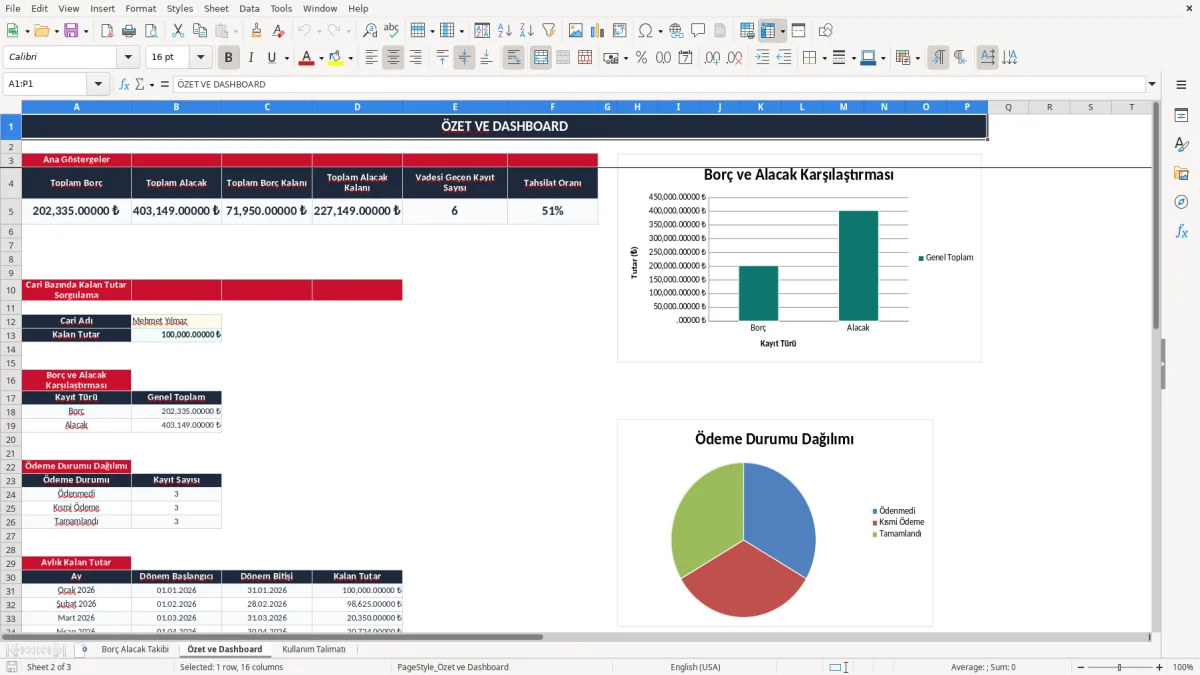Expand the formula bar
The height and width of the screenshot is (675, 1200).
point(1152,84)
